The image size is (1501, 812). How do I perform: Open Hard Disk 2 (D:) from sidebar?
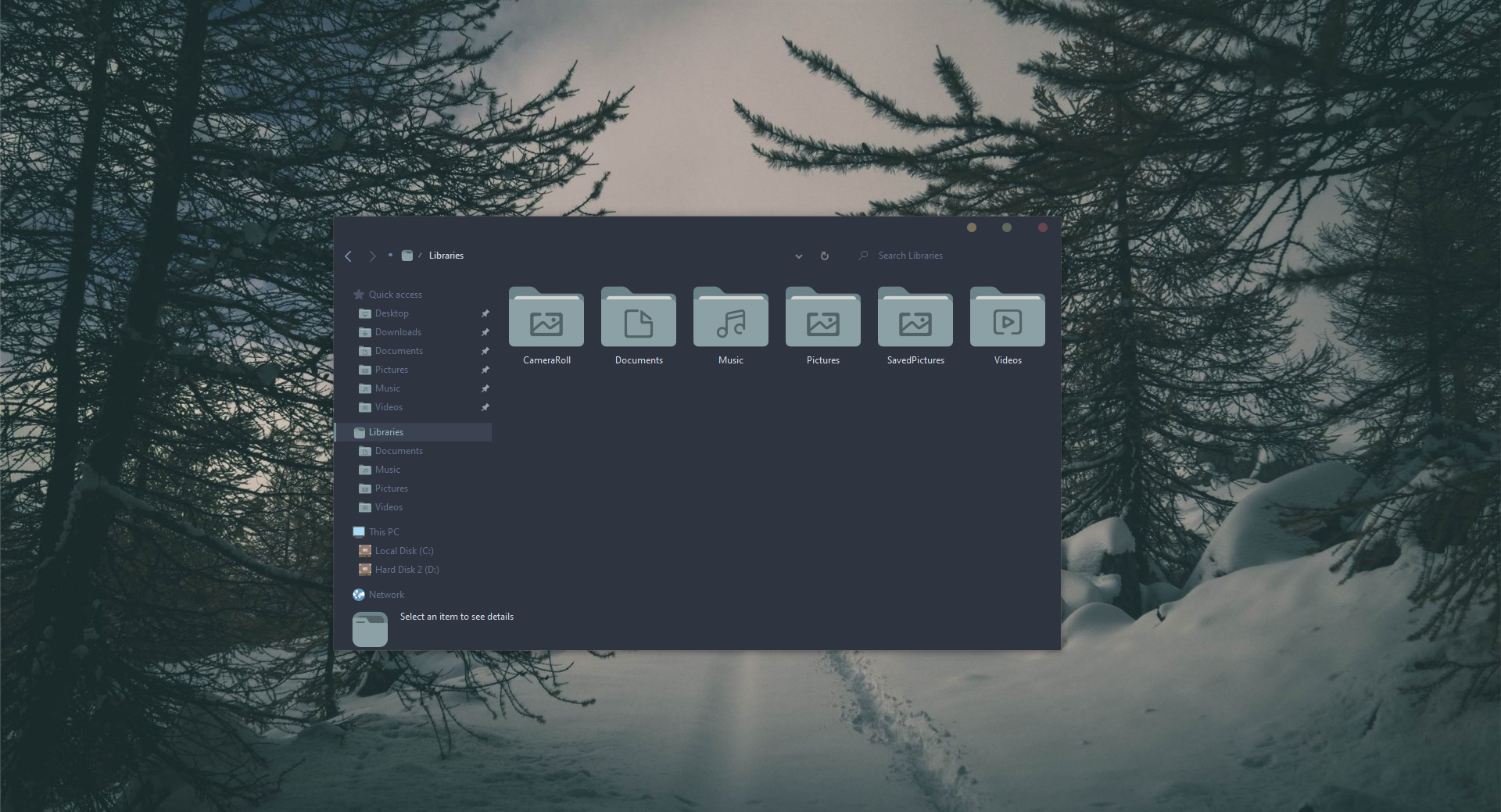(x=406, y=569)
